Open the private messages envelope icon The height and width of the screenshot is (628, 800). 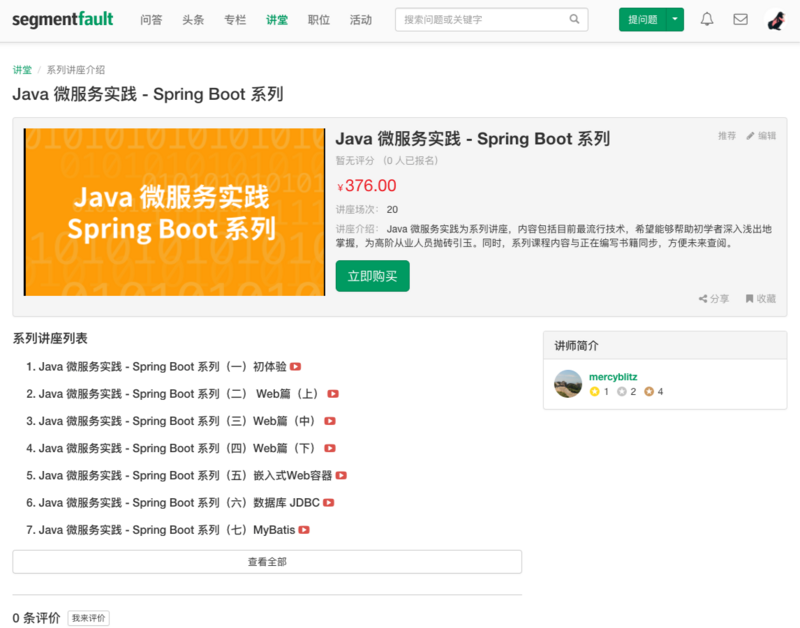[742, 19]
